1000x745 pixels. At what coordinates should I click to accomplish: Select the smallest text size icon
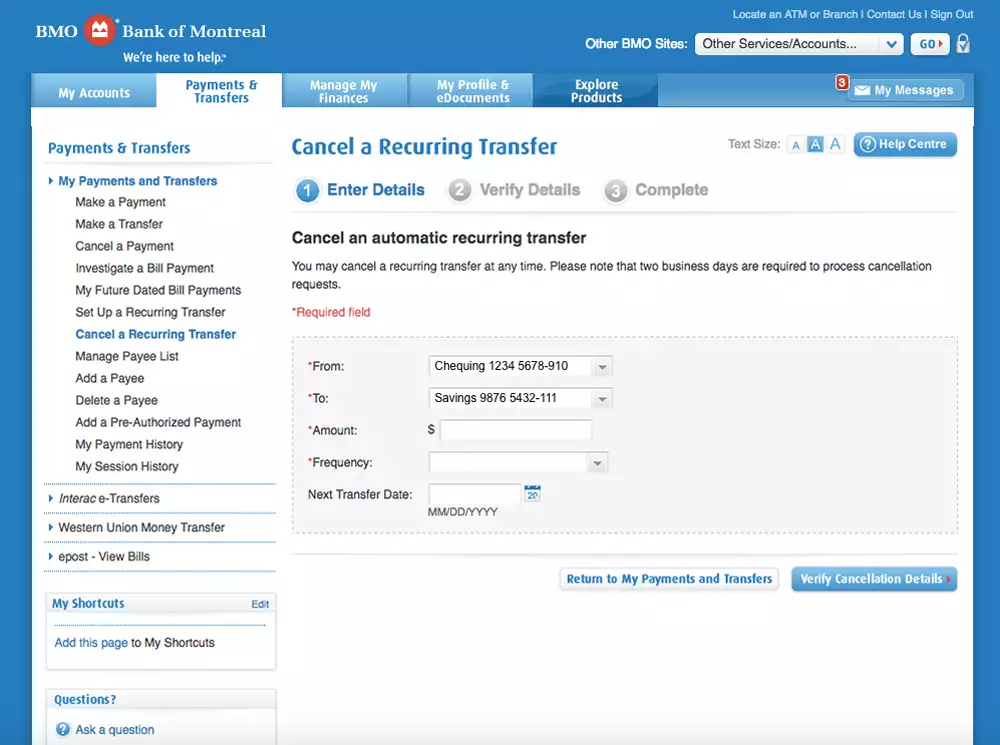click(x=796, y=145)
